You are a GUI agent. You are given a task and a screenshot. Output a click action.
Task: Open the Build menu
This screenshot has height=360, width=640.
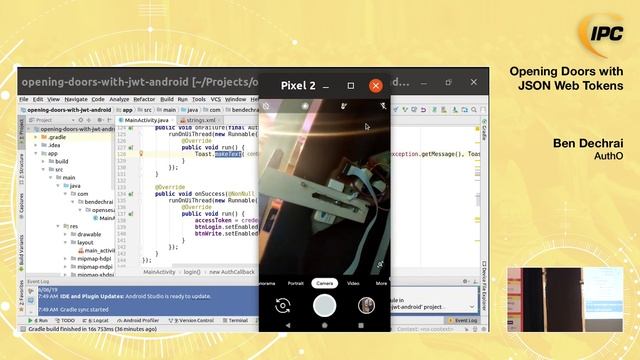167,99
